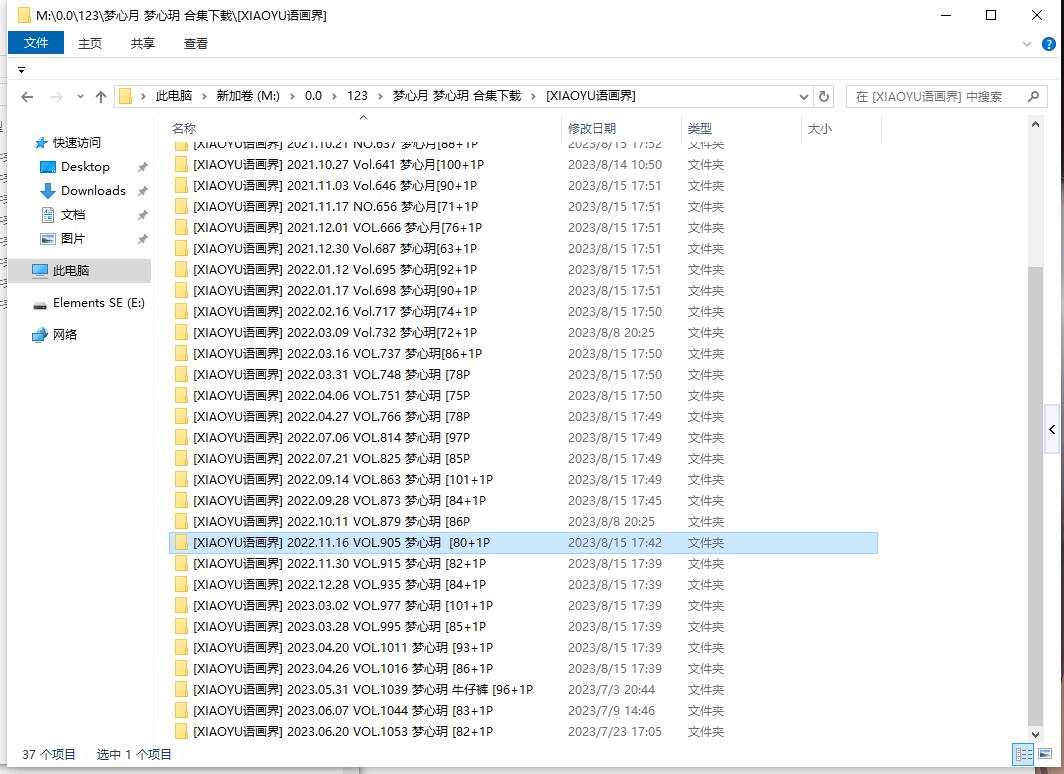The image size is (1064, 774).
Task: Select folder icon of Vol.695 梦心玥[92+1P
Action: click(181, 270)
